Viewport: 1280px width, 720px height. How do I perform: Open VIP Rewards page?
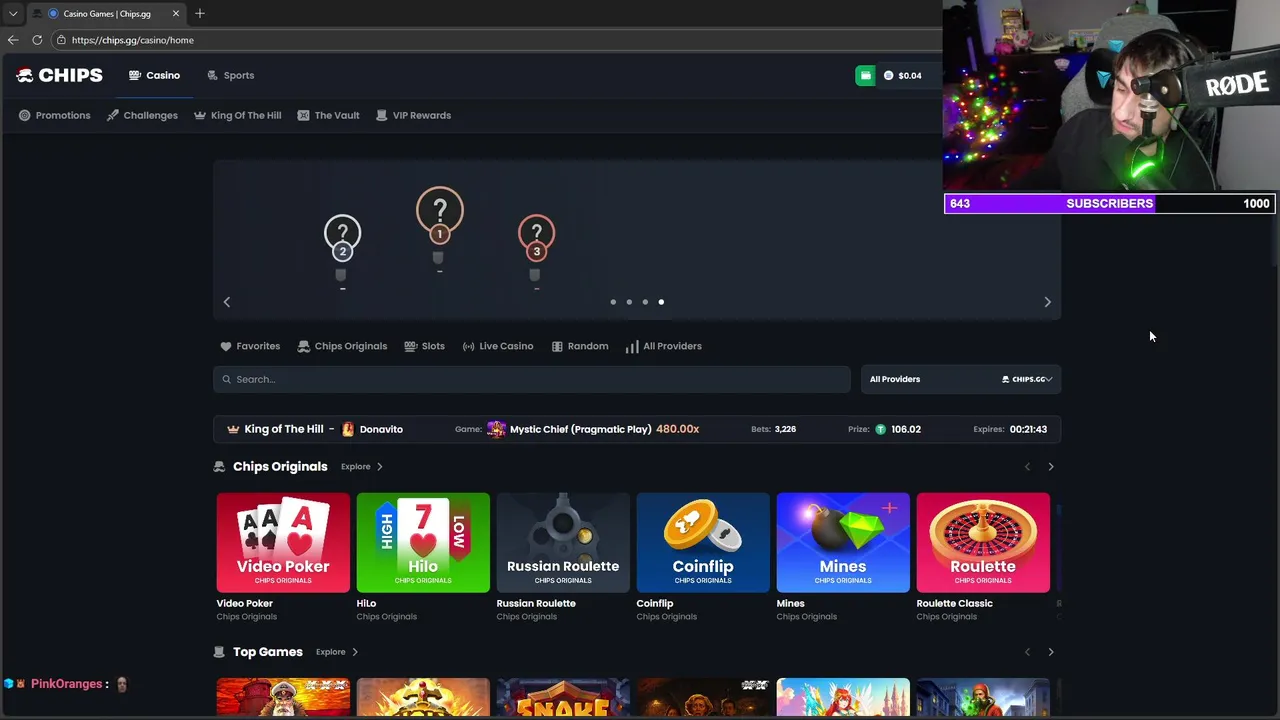pos(413,115)
